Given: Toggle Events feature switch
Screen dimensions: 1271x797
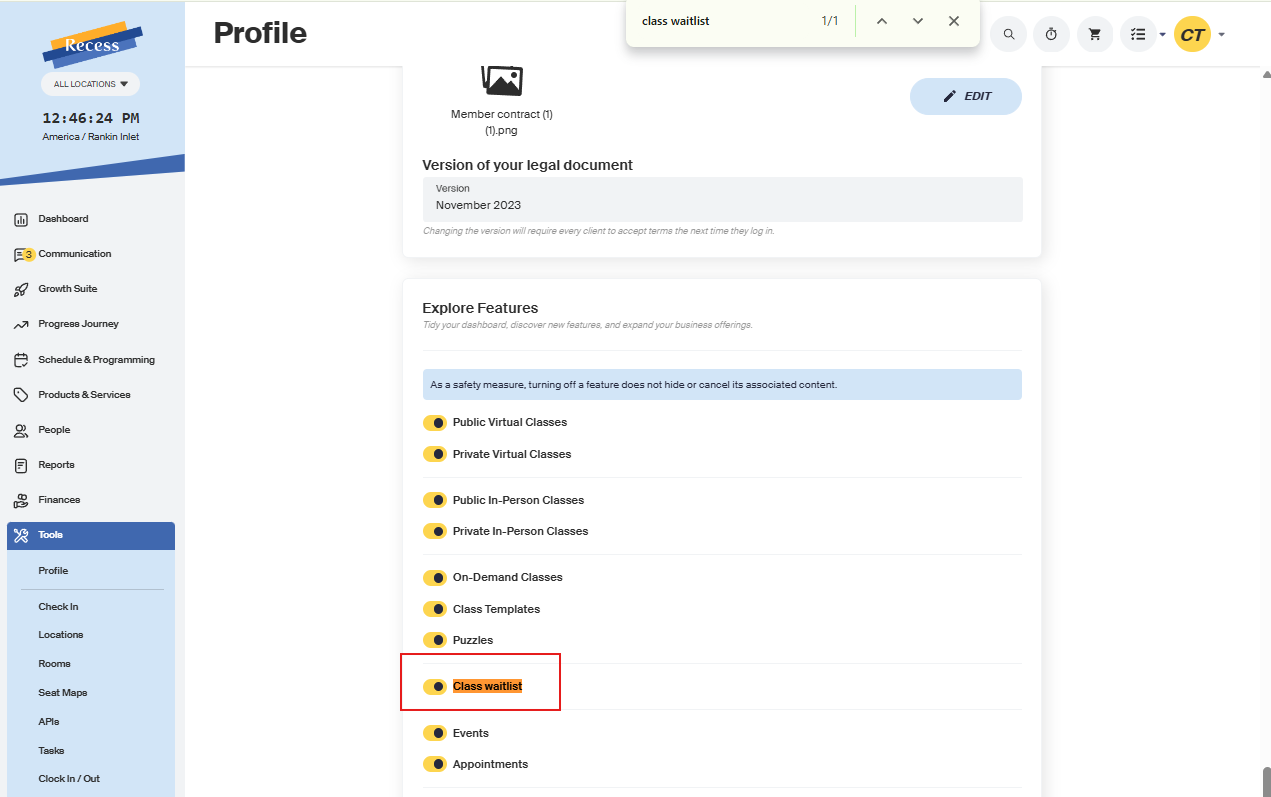Looking at the screenshot, I should [x=434, y=733].
